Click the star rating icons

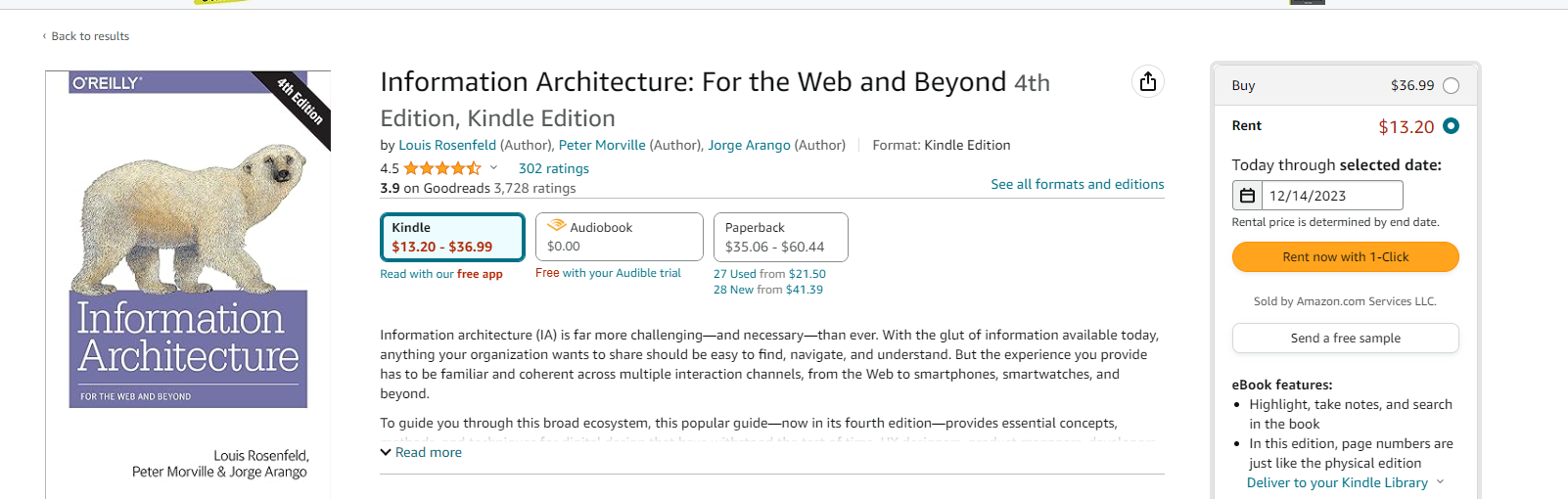[x=442, y=168]
